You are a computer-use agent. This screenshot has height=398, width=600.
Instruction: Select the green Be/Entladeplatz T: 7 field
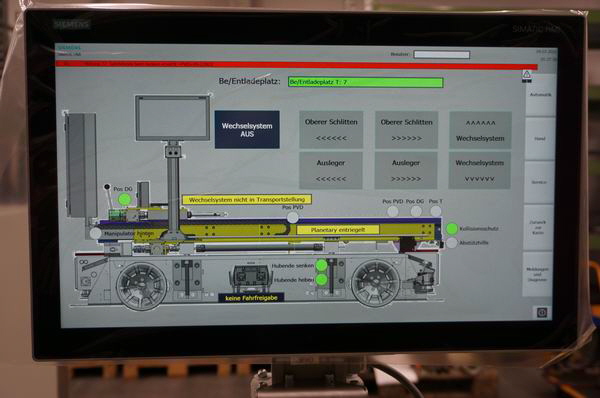click(x=365, y=82)
